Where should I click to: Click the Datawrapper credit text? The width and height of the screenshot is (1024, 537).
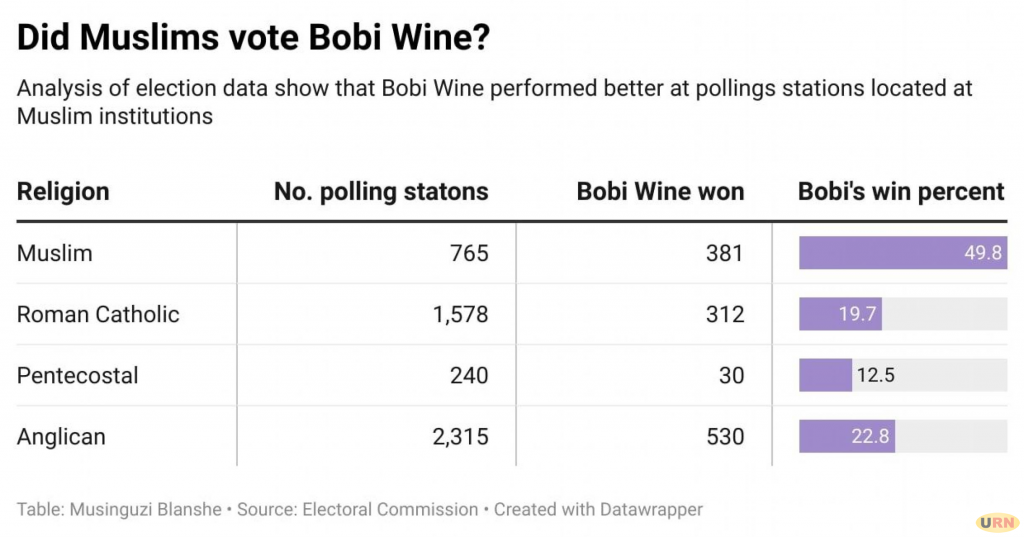click(x=598, y=509)
